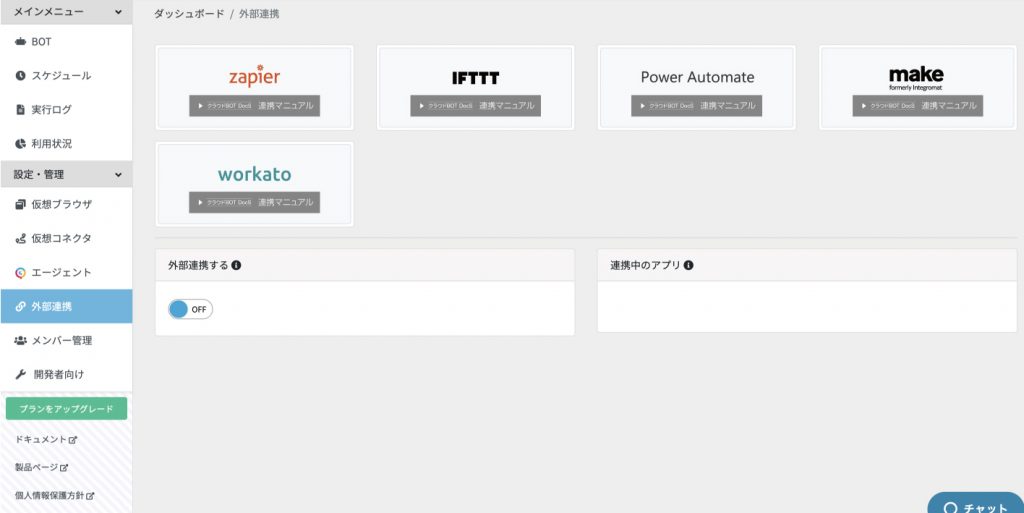Click the 開発者向け wrench icon
Image resolution: width=1024 pixels, height=513 pixels.
point(20,375)
